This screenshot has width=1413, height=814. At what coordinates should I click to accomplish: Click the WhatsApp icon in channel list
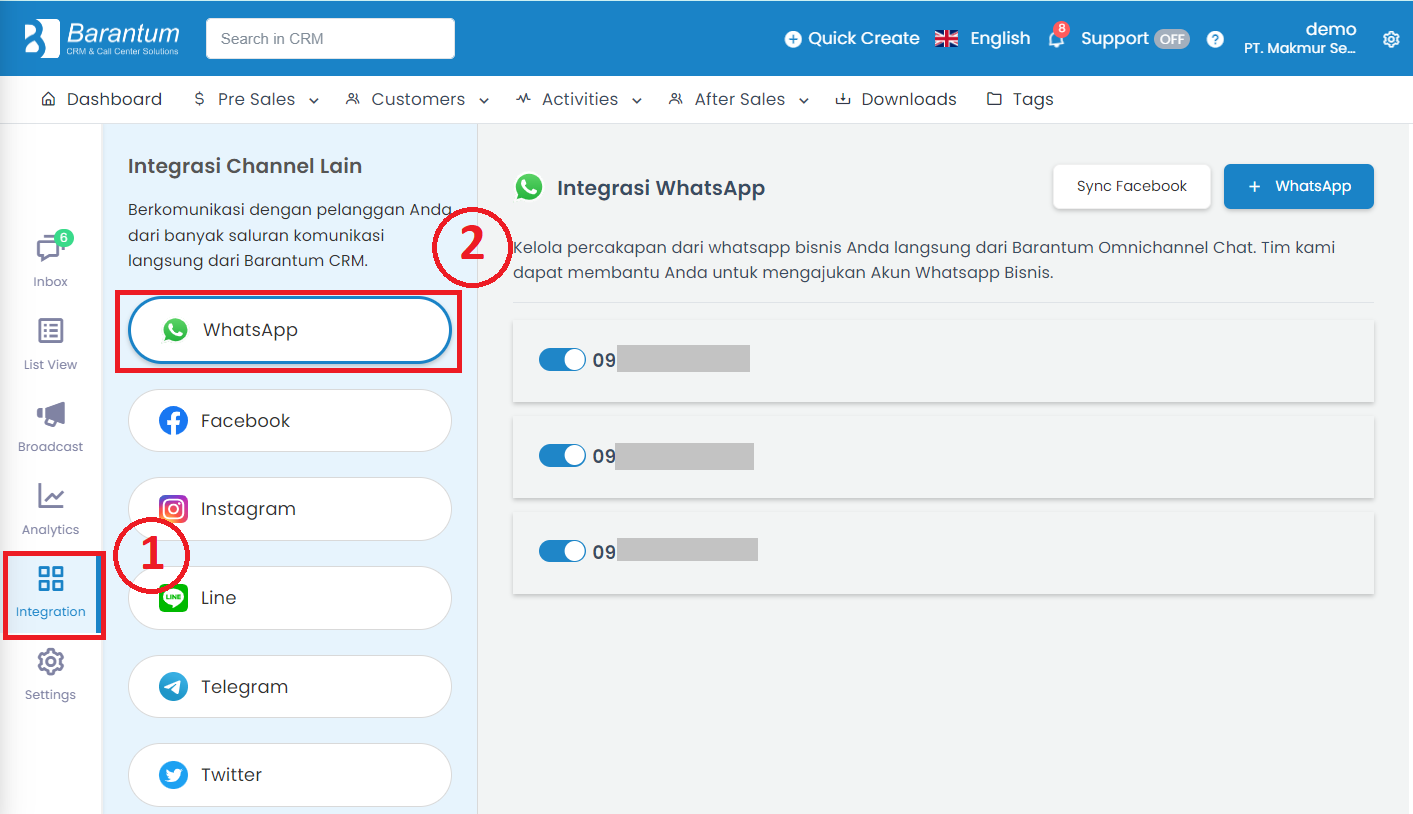[175, 330]
